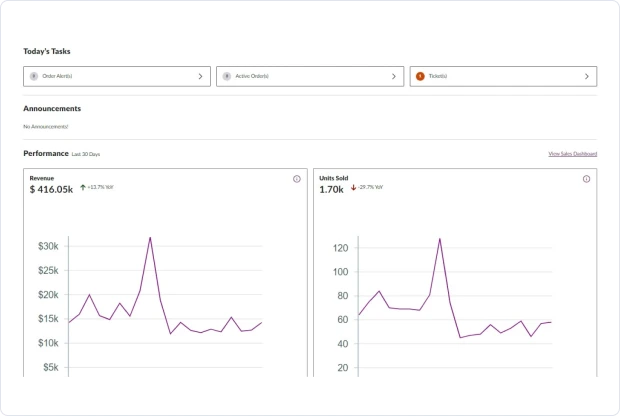Click the Units Sold chart peak point
620x416 pixels.
point(440,239)
